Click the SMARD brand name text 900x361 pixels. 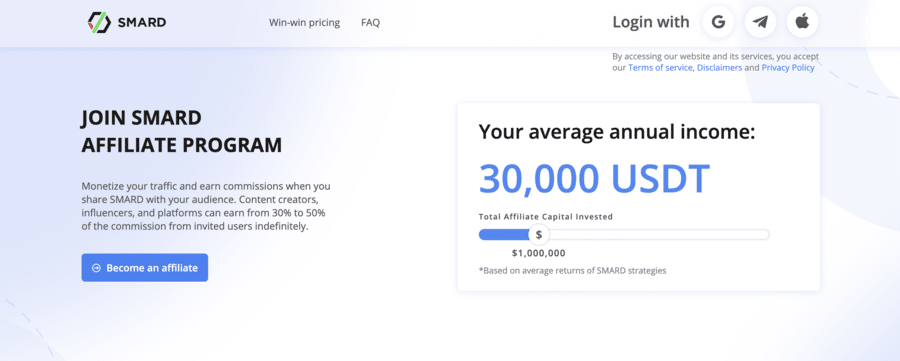pos(142,22)
